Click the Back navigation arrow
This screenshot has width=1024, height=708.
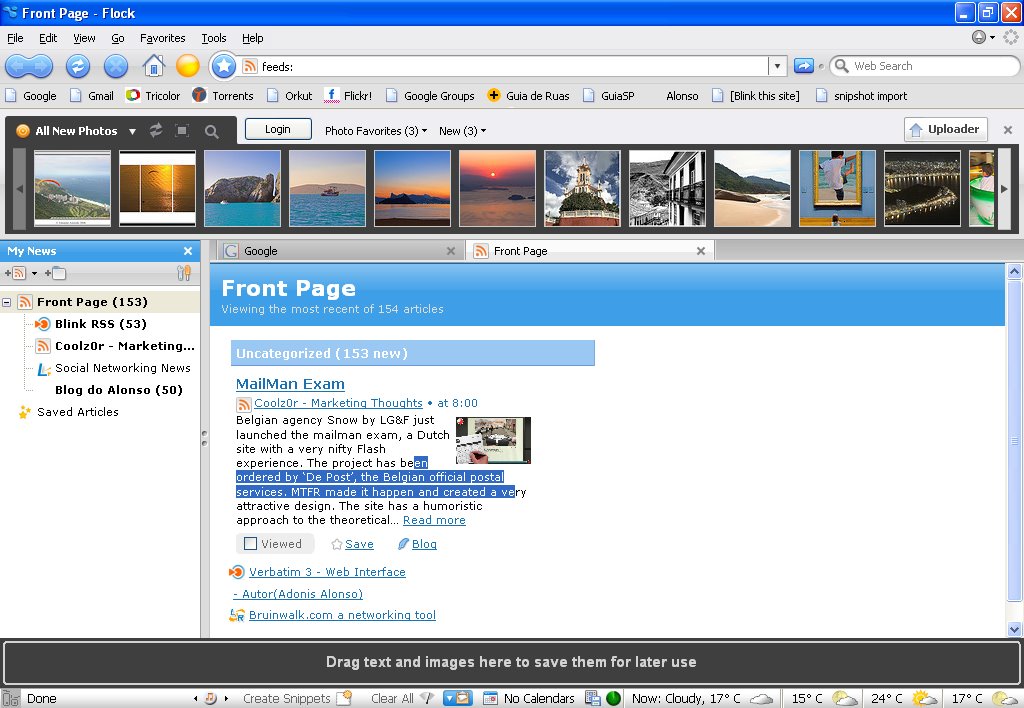click(x=17, y=66)
